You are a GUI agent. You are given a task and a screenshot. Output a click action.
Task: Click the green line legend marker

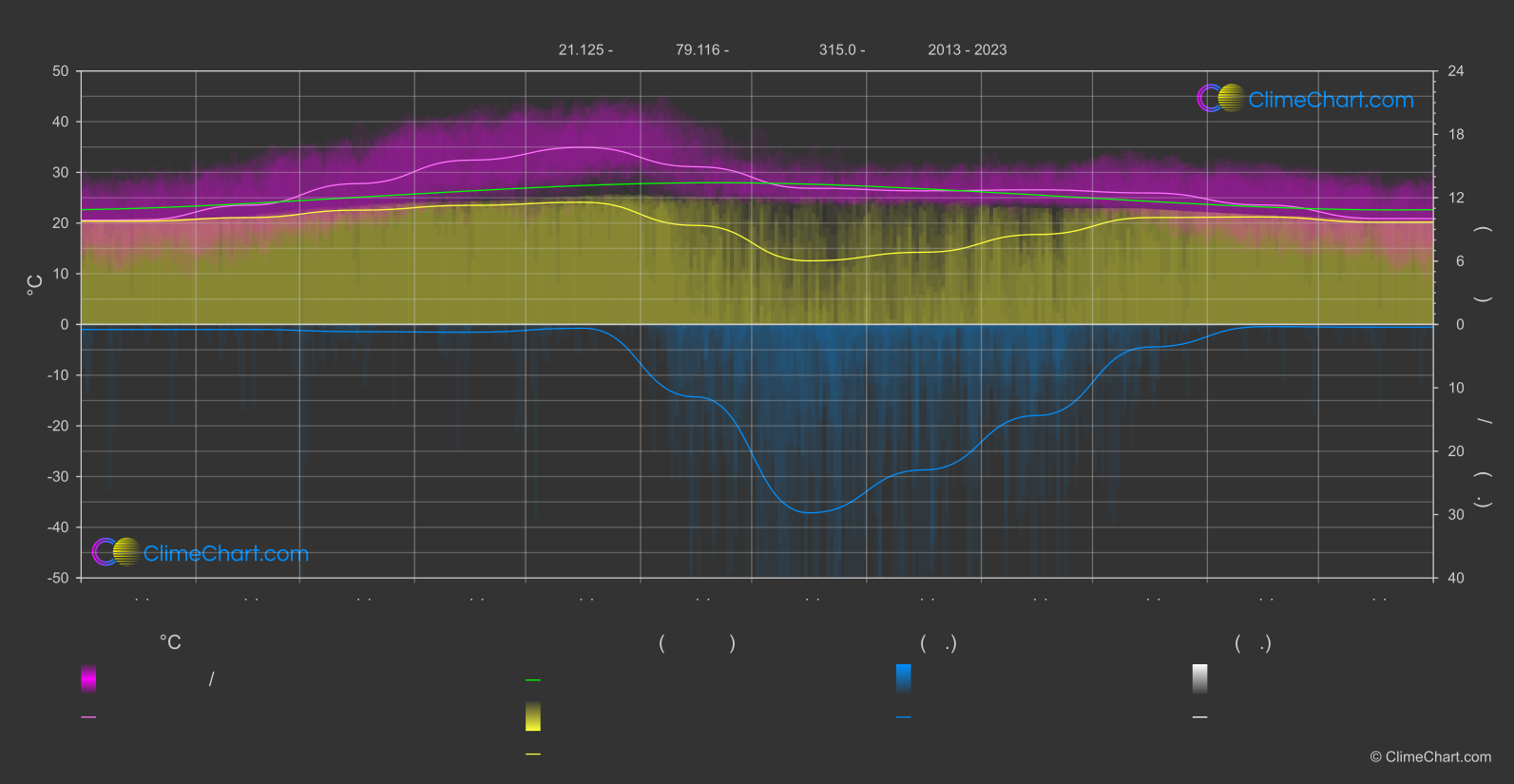click(x=533, y=680)
